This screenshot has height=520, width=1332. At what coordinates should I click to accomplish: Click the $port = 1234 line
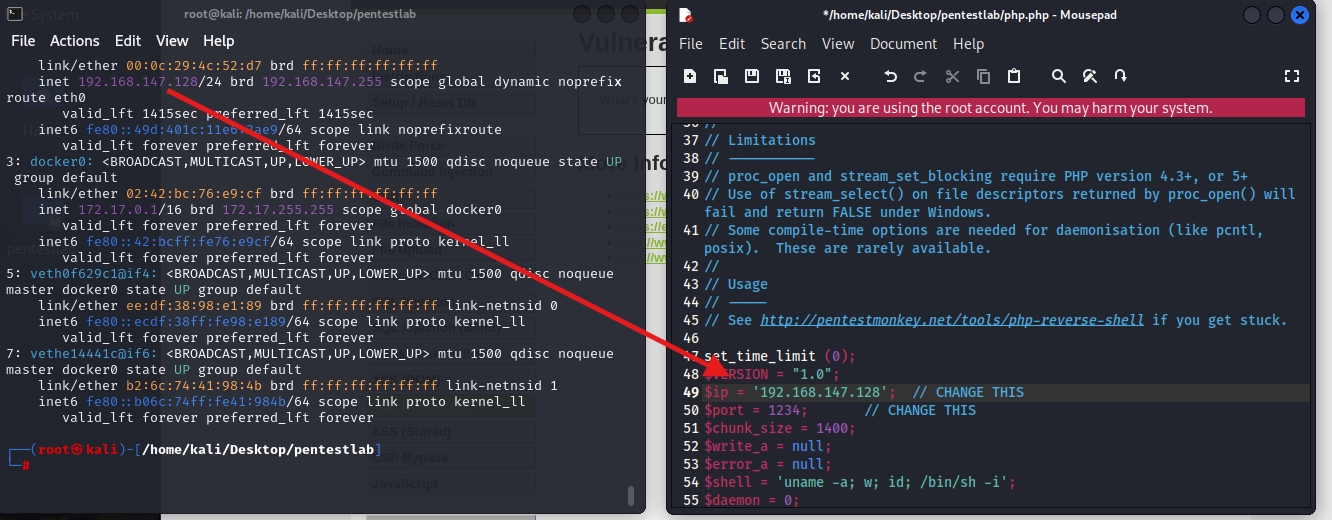click(840, 410)
